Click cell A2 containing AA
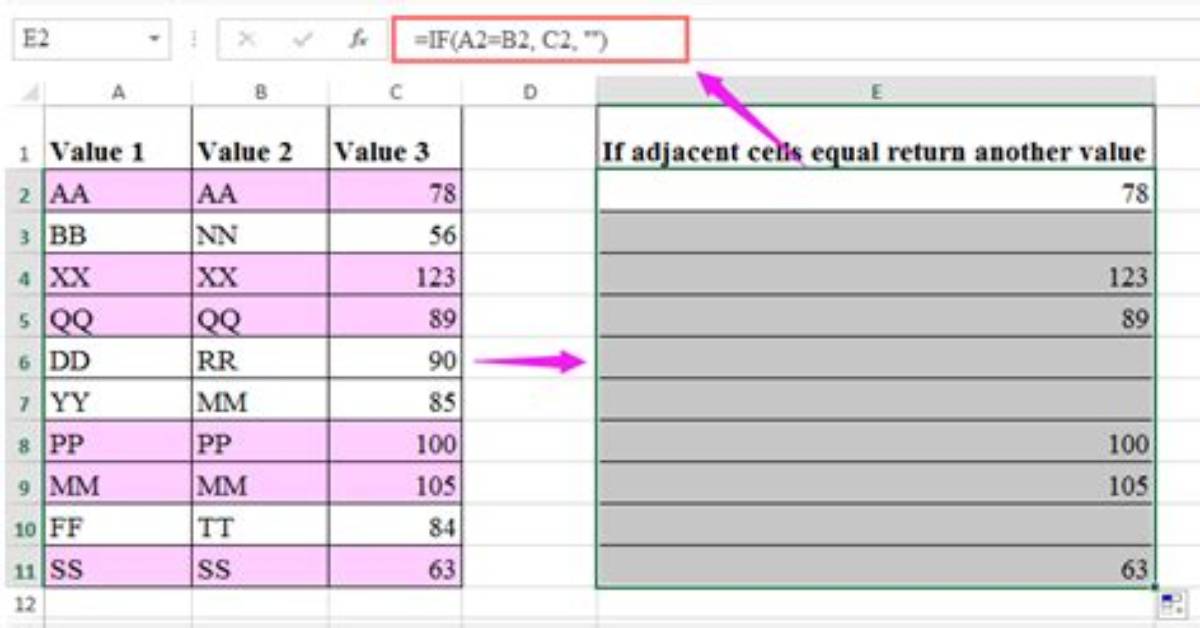 pyautogui.click(x=118, y=191)
